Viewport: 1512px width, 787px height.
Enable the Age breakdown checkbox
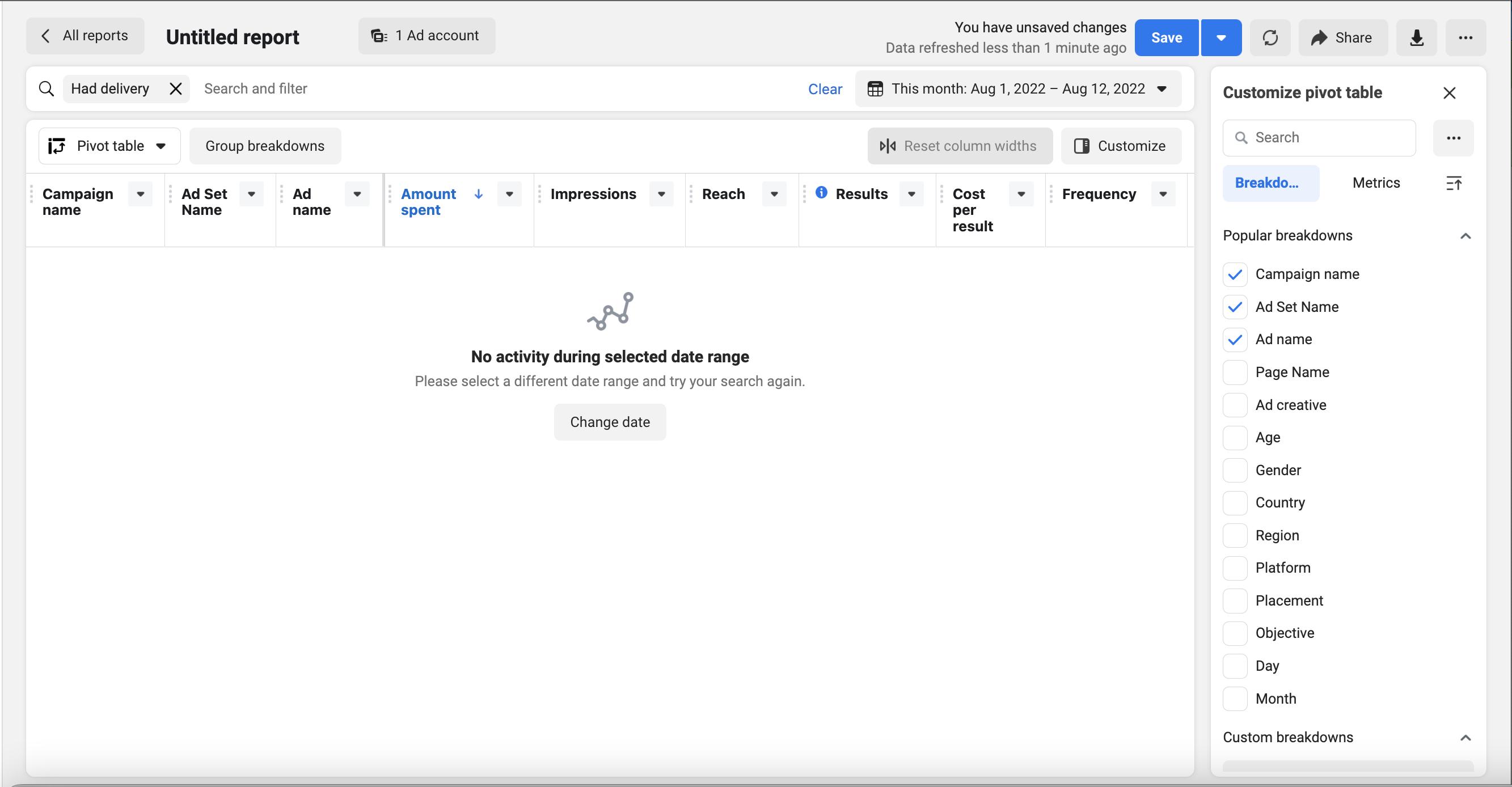(x=1235, y=438)
